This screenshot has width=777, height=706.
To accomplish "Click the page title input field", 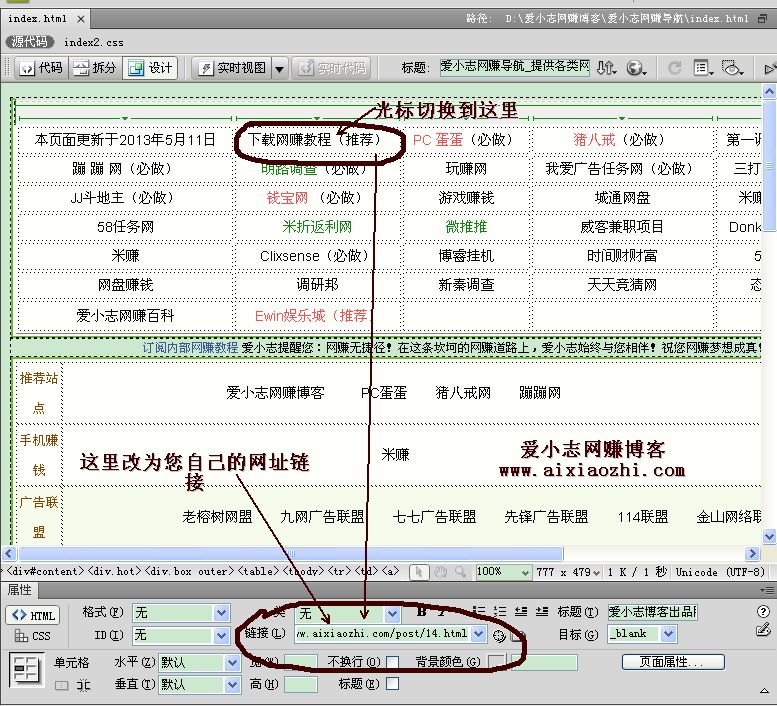I will pos(515,66).
